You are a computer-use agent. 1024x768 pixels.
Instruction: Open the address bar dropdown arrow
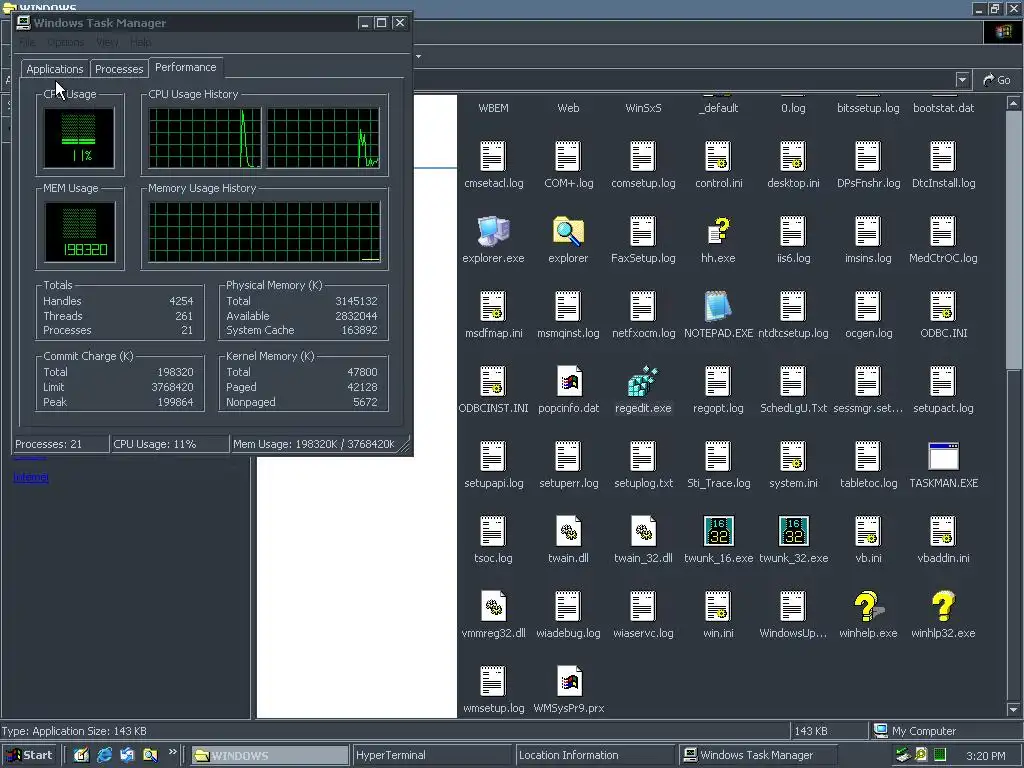point(962,80)
